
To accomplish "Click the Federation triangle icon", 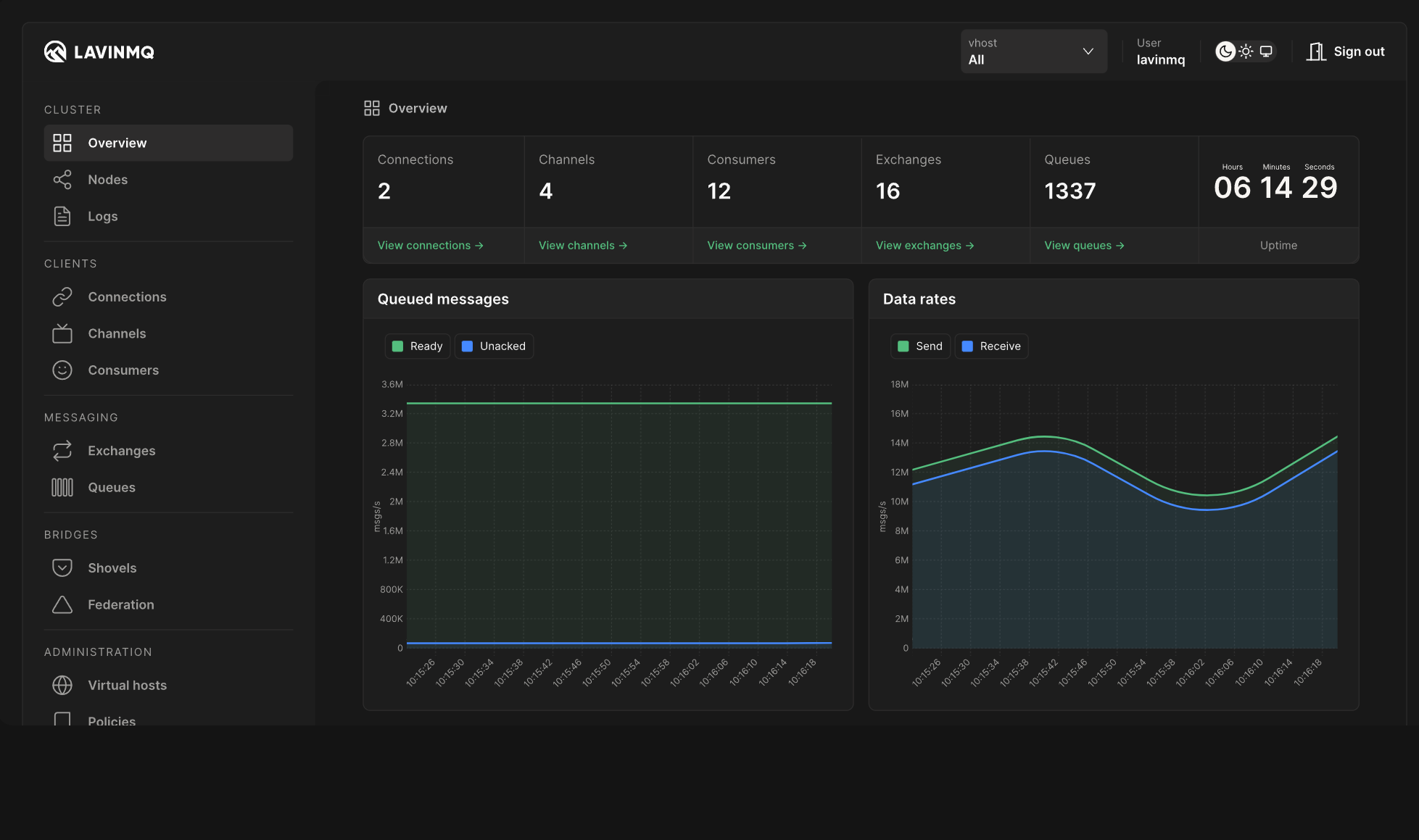I will coord(62,604).
